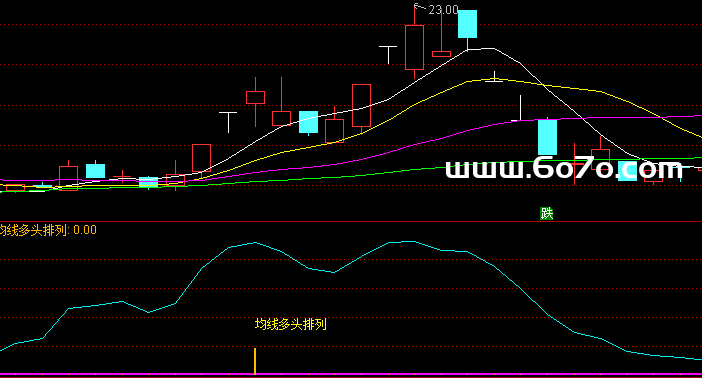
Task: Click the yellow vertical signal bar in lower panel
Action: coord(255,361)
